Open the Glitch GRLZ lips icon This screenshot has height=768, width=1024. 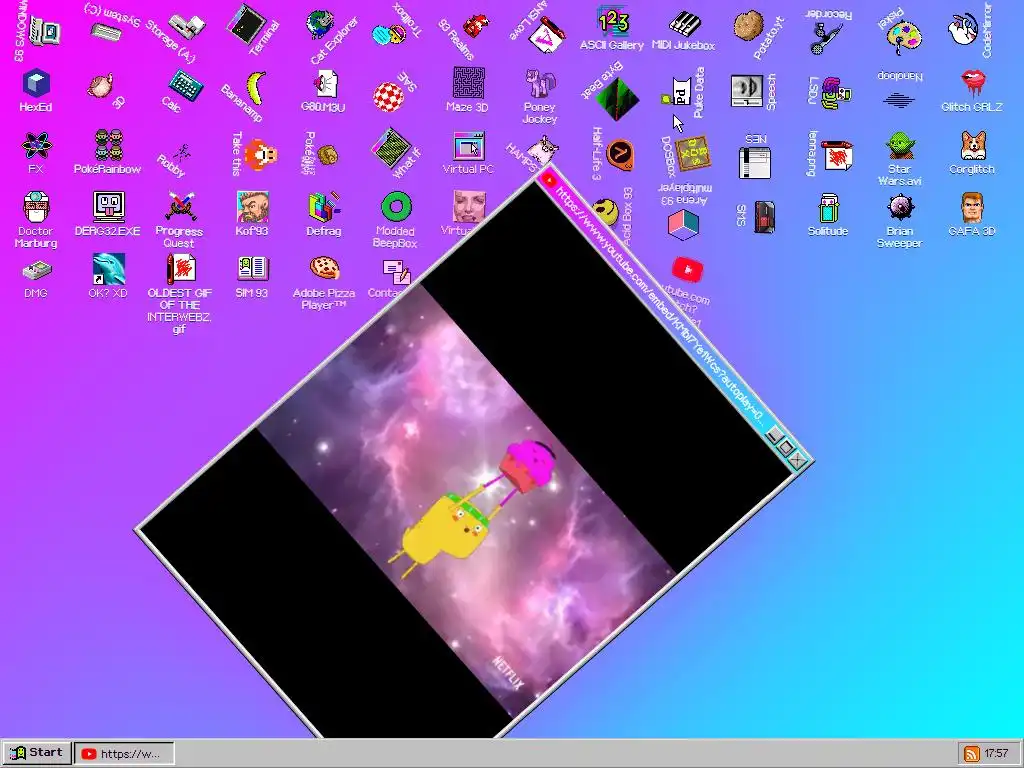click(972, 83)
